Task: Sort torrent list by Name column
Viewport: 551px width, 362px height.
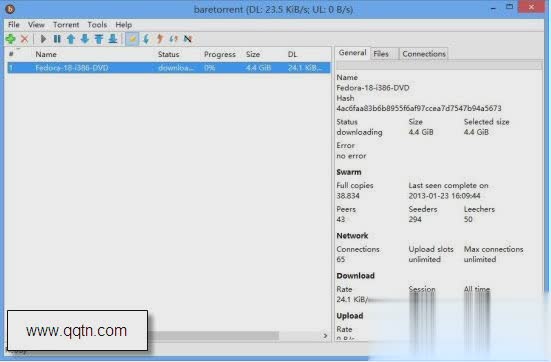Action: pyautogui.click(x=46, y=54)
